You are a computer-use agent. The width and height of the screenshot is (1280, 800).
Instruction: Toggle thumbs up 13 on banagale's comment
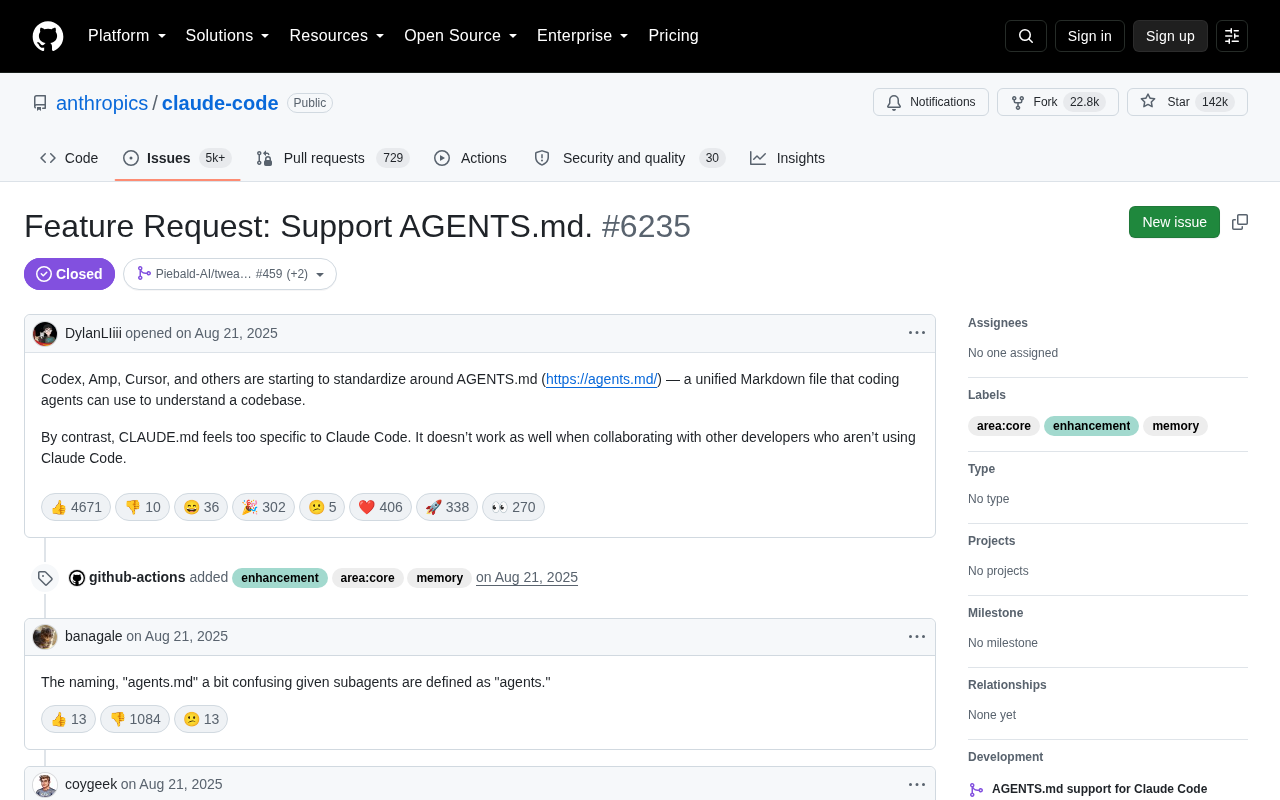(68, 719)
